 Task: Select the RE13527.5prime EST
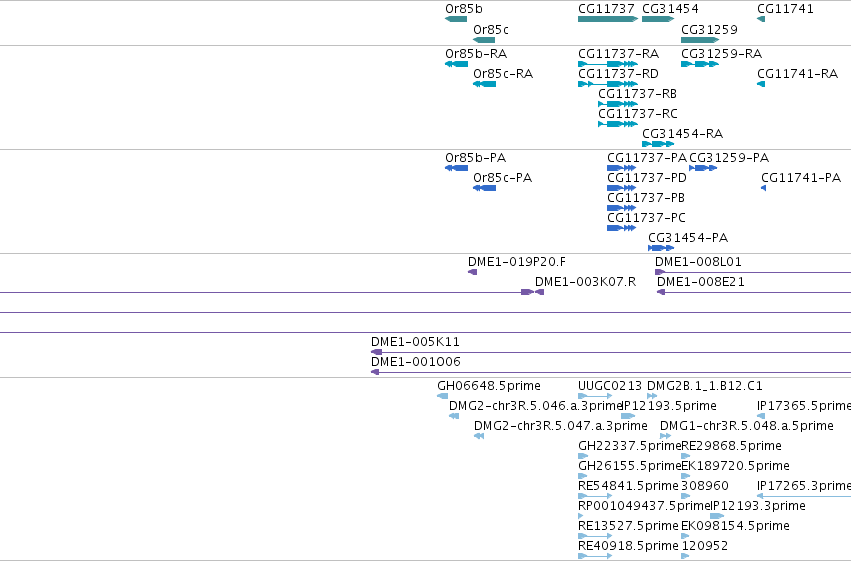click(595, 536)
